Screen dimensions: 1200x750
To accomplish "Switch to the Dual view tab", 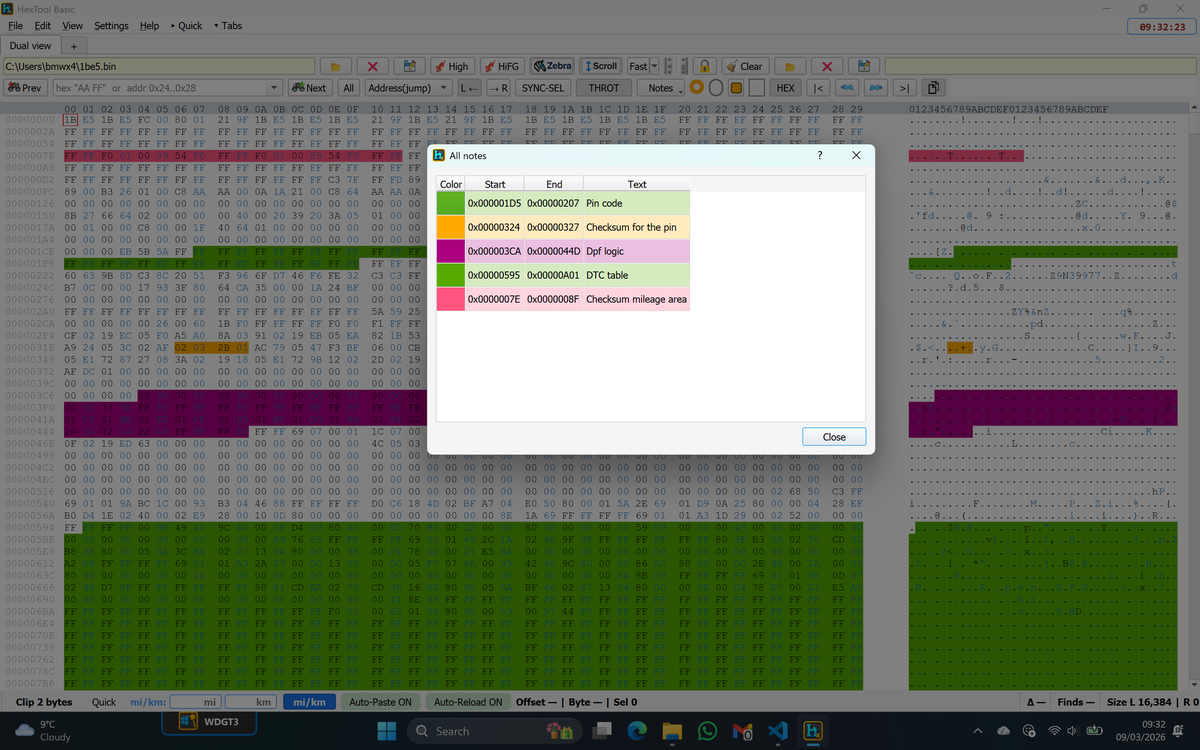I will click(31, 45).
